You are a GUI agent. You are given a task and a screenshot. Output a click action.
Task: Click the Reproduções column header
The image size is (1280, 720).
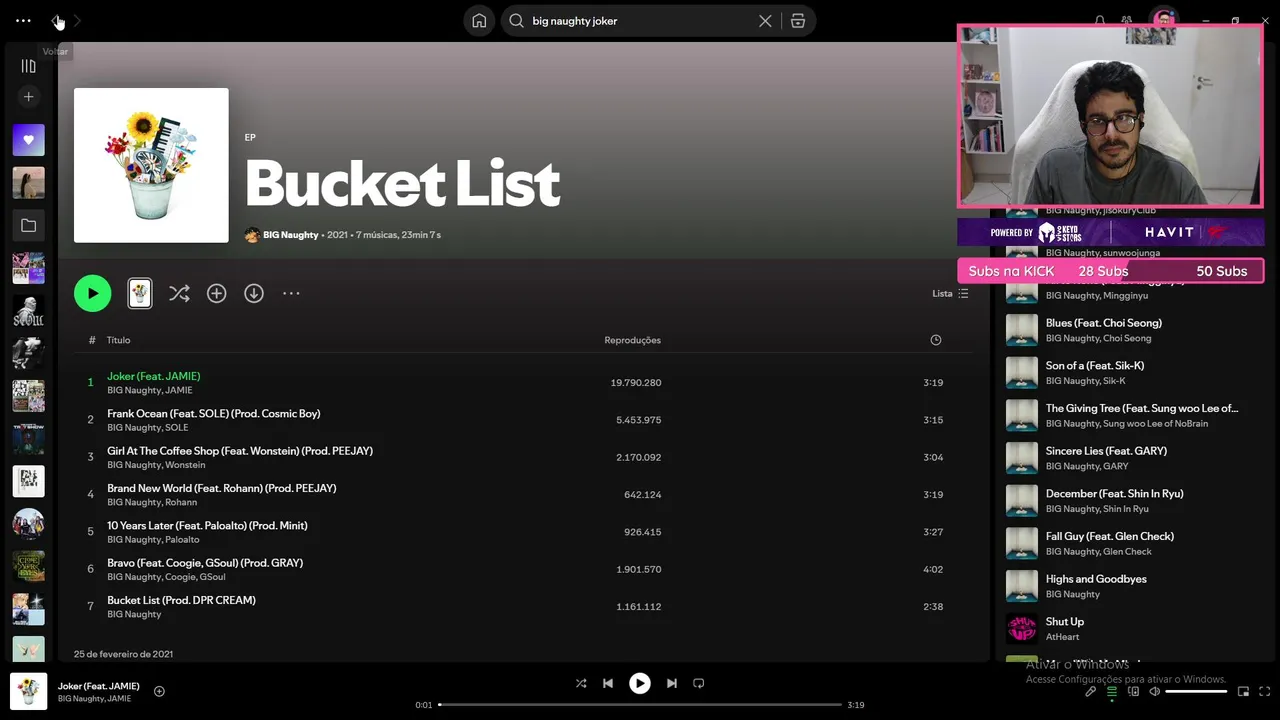[x=632, y=340]
